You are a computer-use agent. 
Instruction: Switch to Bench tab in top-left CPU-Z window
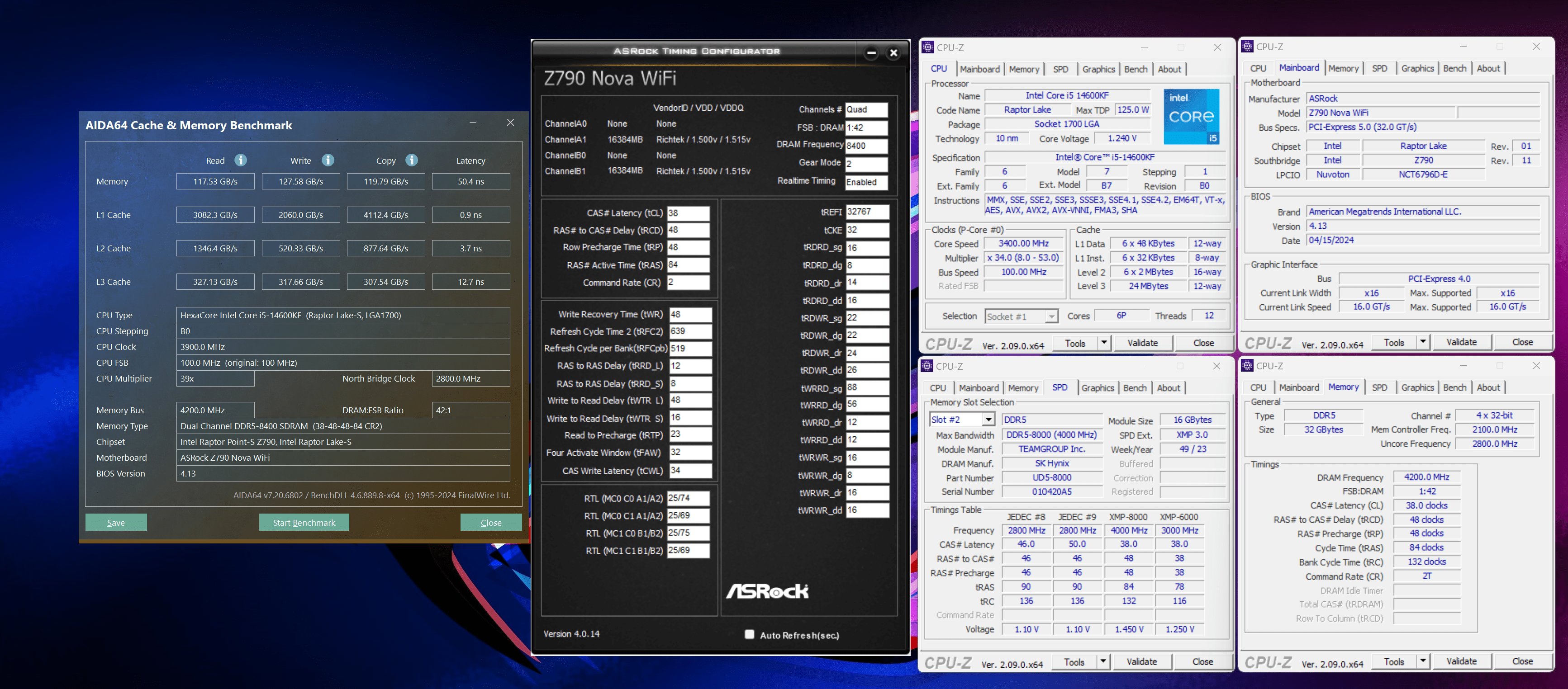(x=1135, y=69)
